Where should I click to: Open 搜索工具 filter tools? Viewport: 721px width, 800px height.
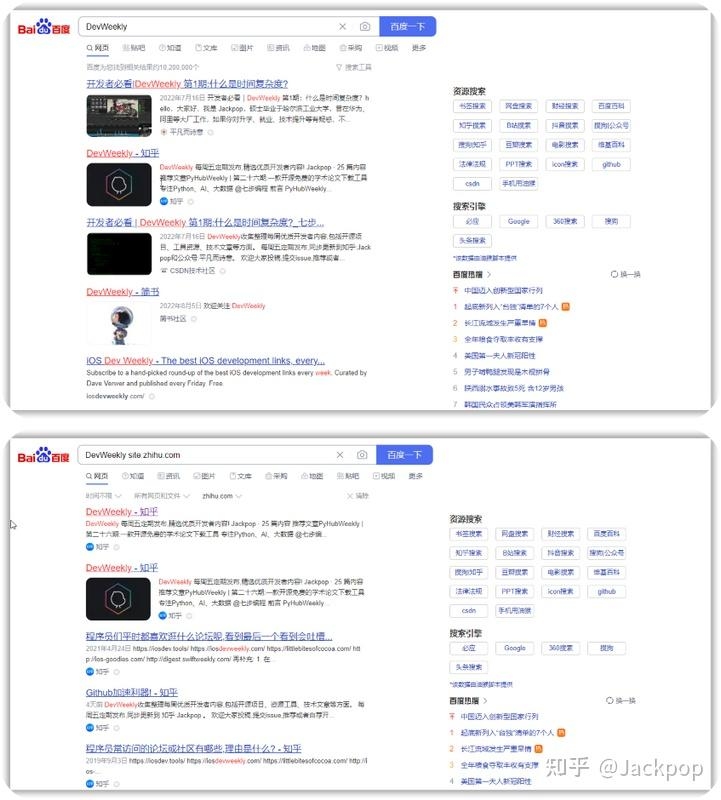354,67
